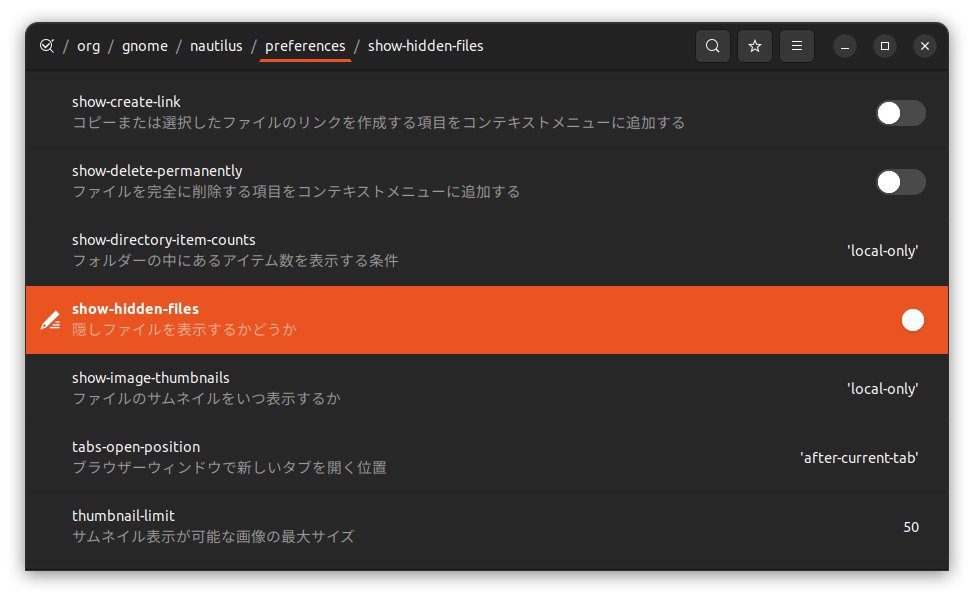Bookmark this path with the star icon

pyautogui.click(x=755, y=46)
